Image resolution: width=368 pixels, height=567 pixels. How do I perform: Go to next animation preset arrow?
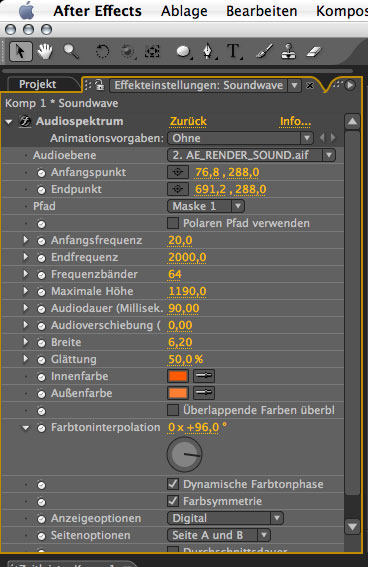coord(333,138)
